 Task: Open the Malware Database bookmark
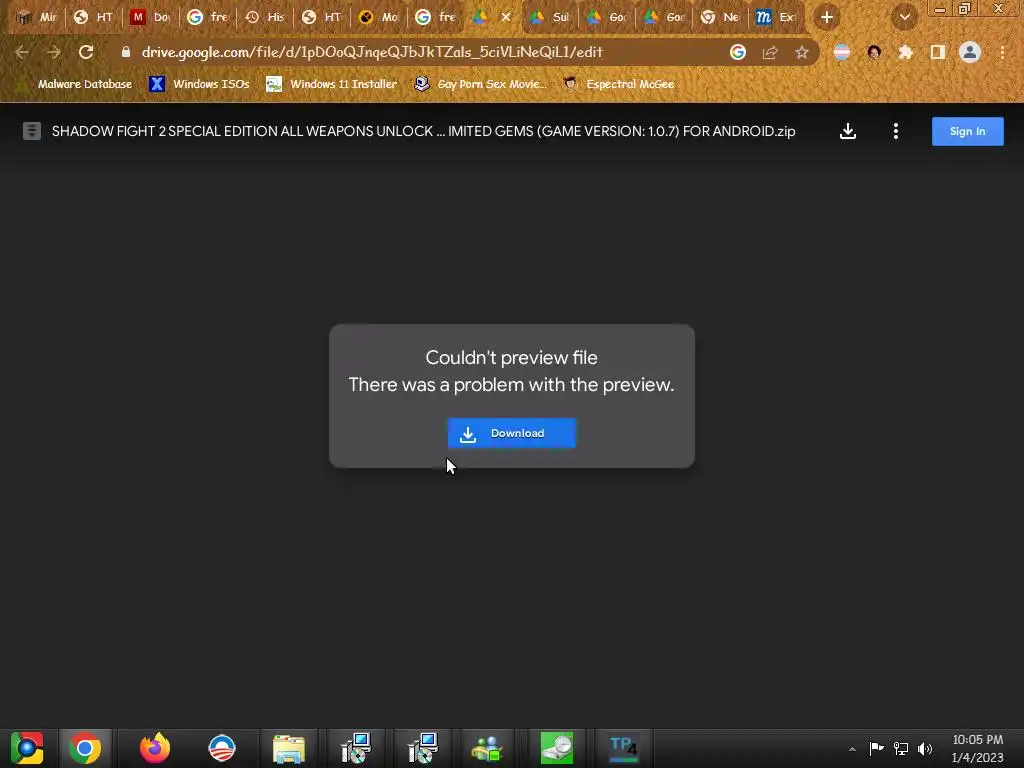tap(75, 84)
